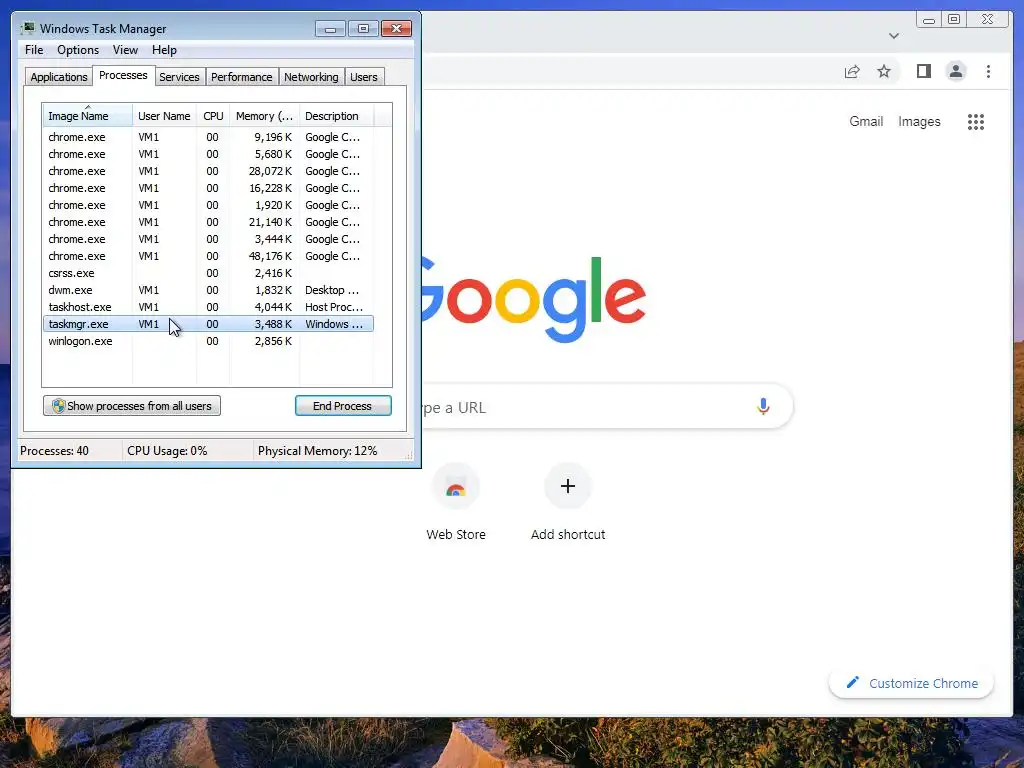The width and height of the screenshot is (1024, 768).
Task: Click the Google logo
Action: [534, 299]
